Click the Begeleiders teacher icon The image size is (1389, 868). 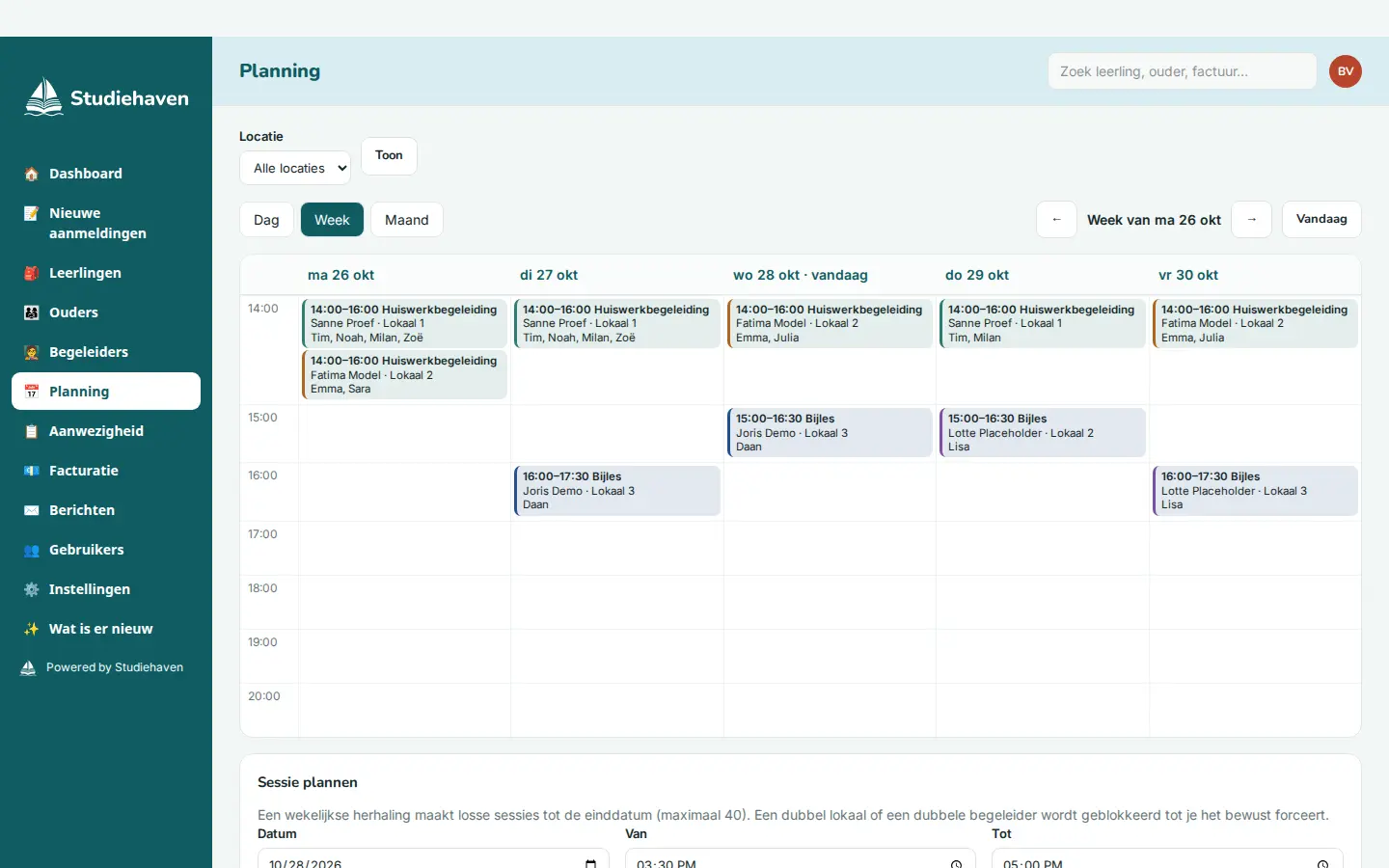(31, 353)
